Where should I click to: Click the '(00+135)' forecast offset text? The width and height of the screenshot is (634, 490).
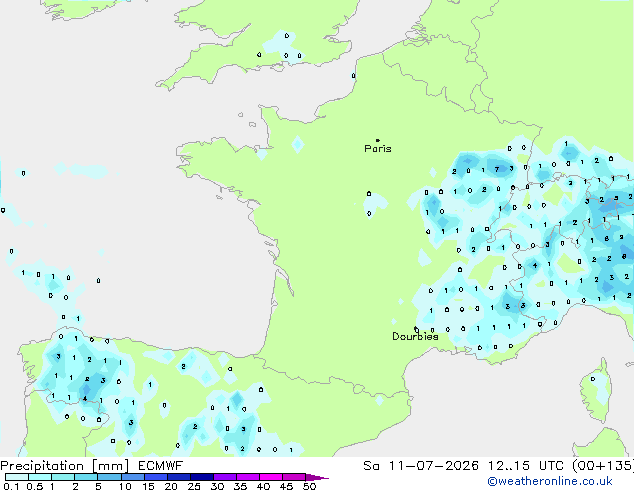tap(603, 466)
